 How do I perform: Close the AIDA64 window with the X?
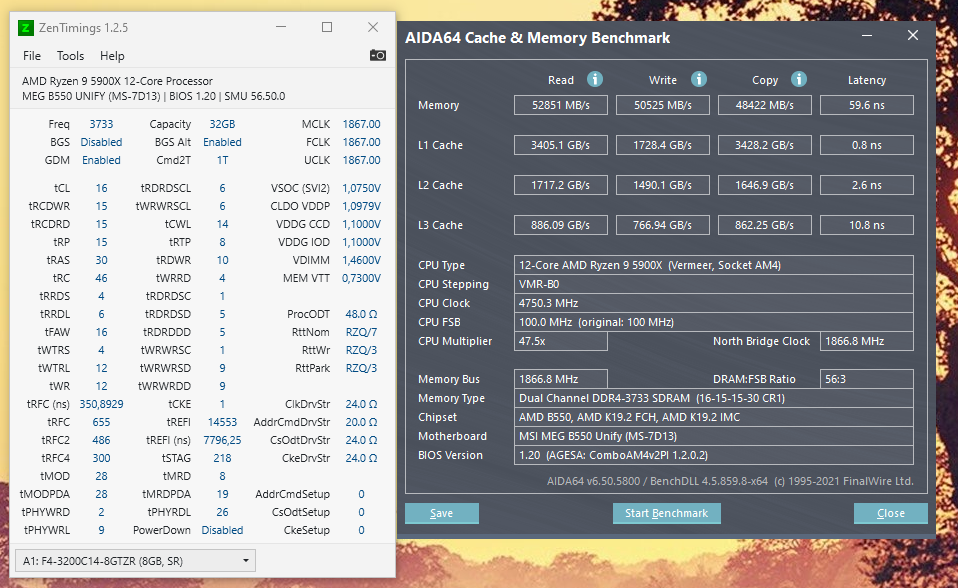[x=913, y=35]
